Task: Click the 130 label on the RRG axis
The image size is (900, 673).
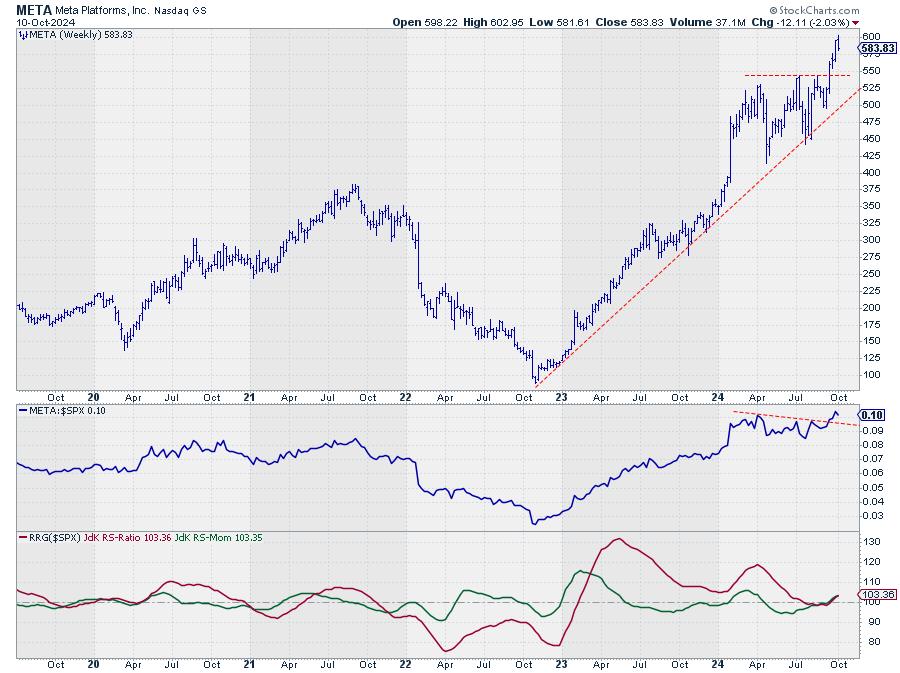Action: point(871,542)
